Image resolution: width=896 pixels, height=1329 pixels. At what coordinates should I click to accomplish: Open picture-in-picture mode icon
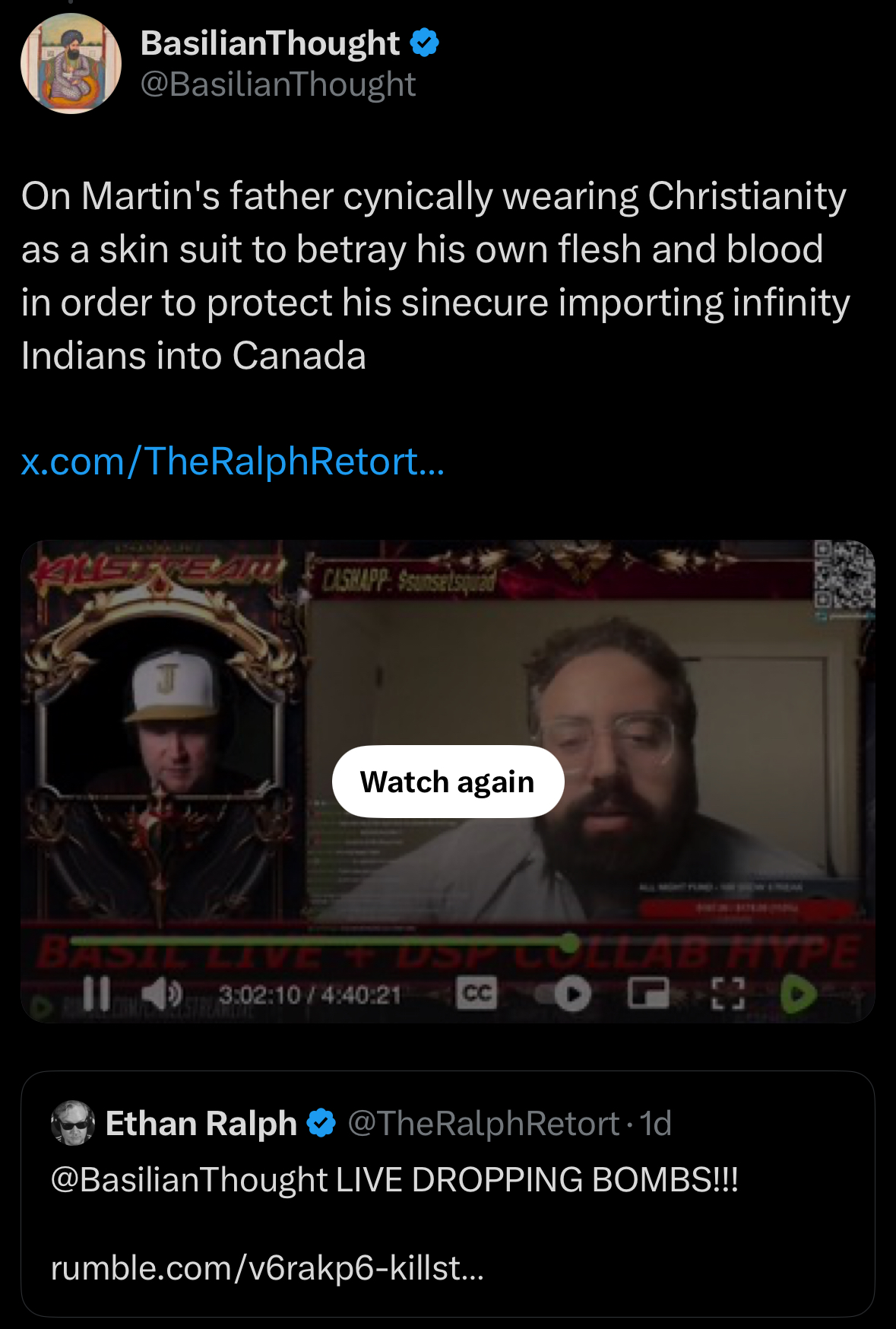[647, 994]
